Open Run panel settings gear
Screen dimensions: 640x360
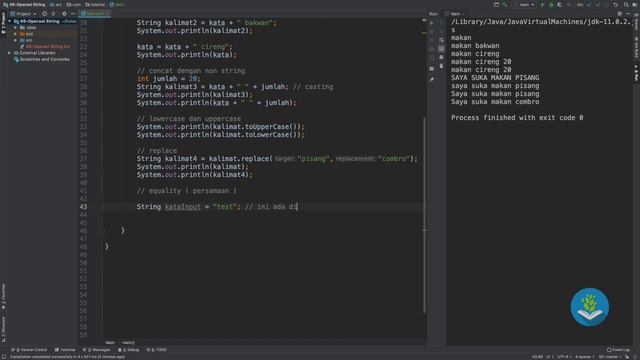tap(620, 13)
